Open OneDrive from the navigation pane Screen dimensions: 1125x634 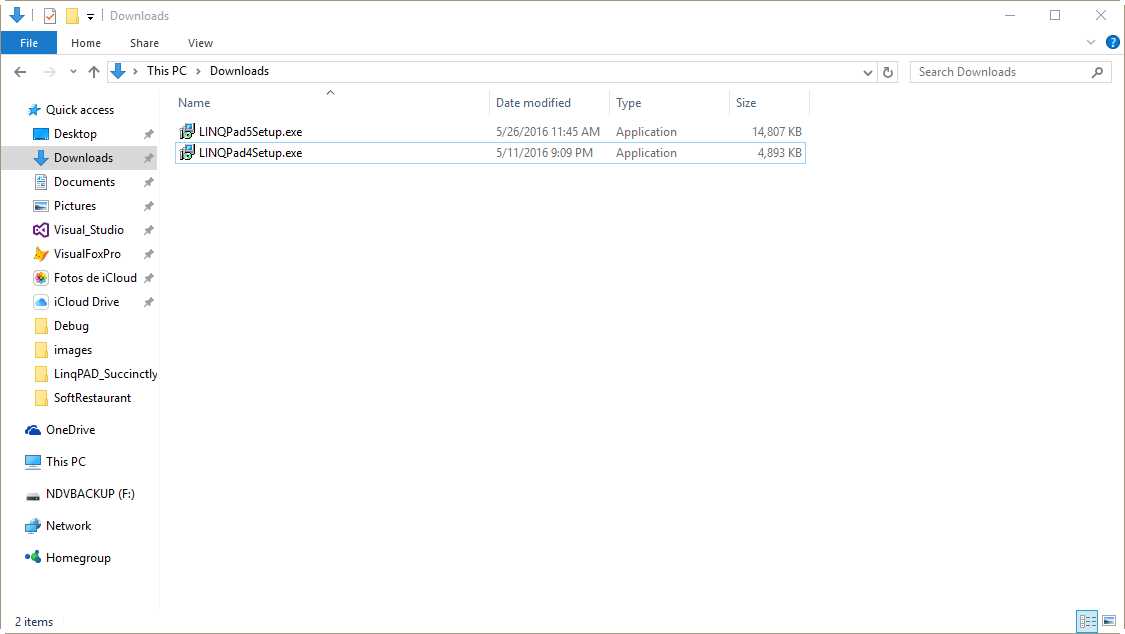pos(69,429)
